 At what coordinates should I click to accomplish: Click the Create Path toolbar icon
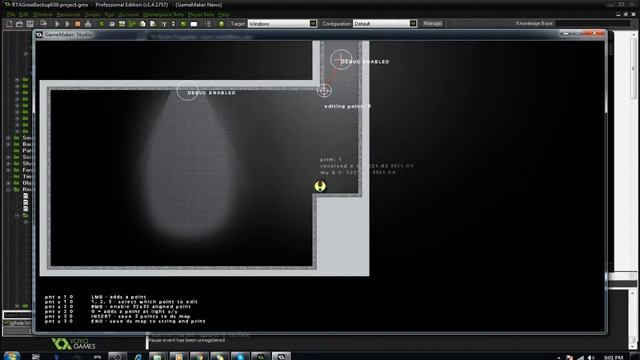pyautogui.click(x=132, y=24)
